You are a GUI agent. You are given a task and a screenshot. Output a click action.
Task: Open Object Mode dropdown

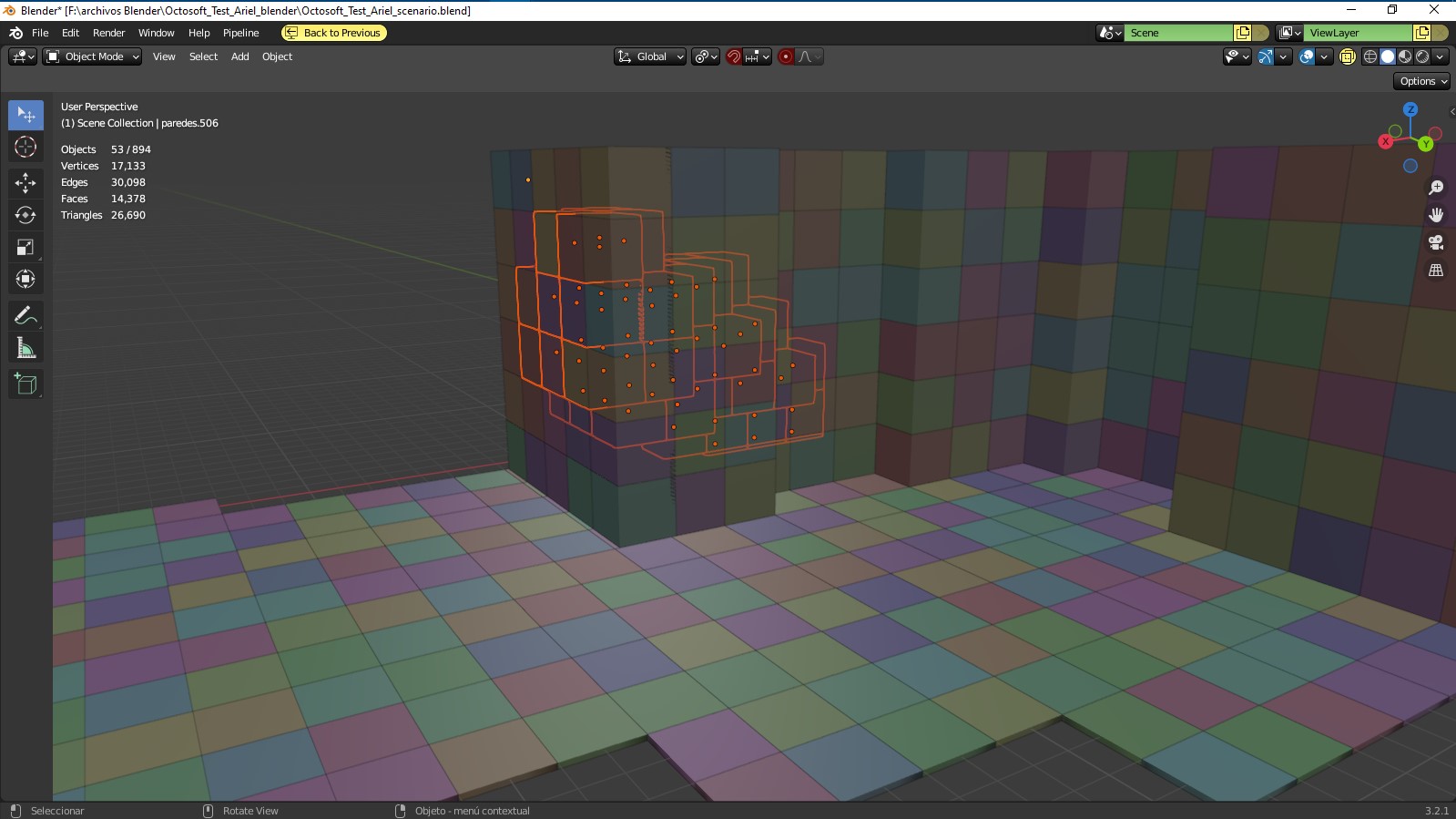click(92, 56)
